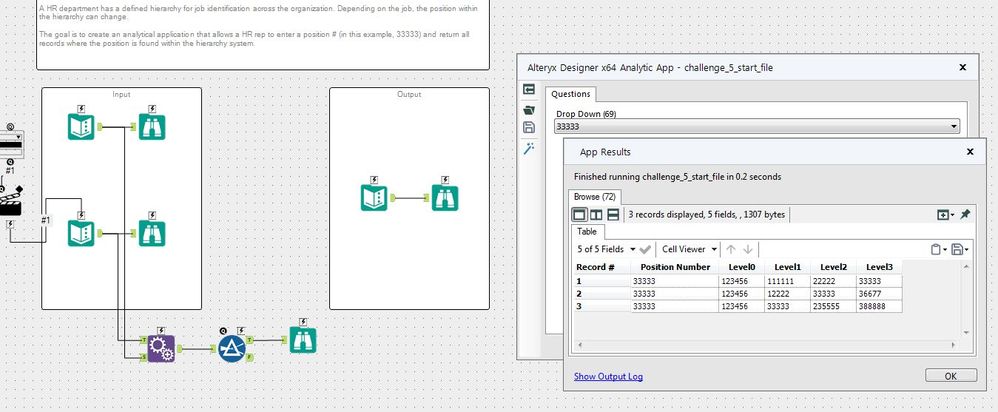Click cell 22222 in Level2 column
This screenshot has height=412, width=998.
click(833, 281)
